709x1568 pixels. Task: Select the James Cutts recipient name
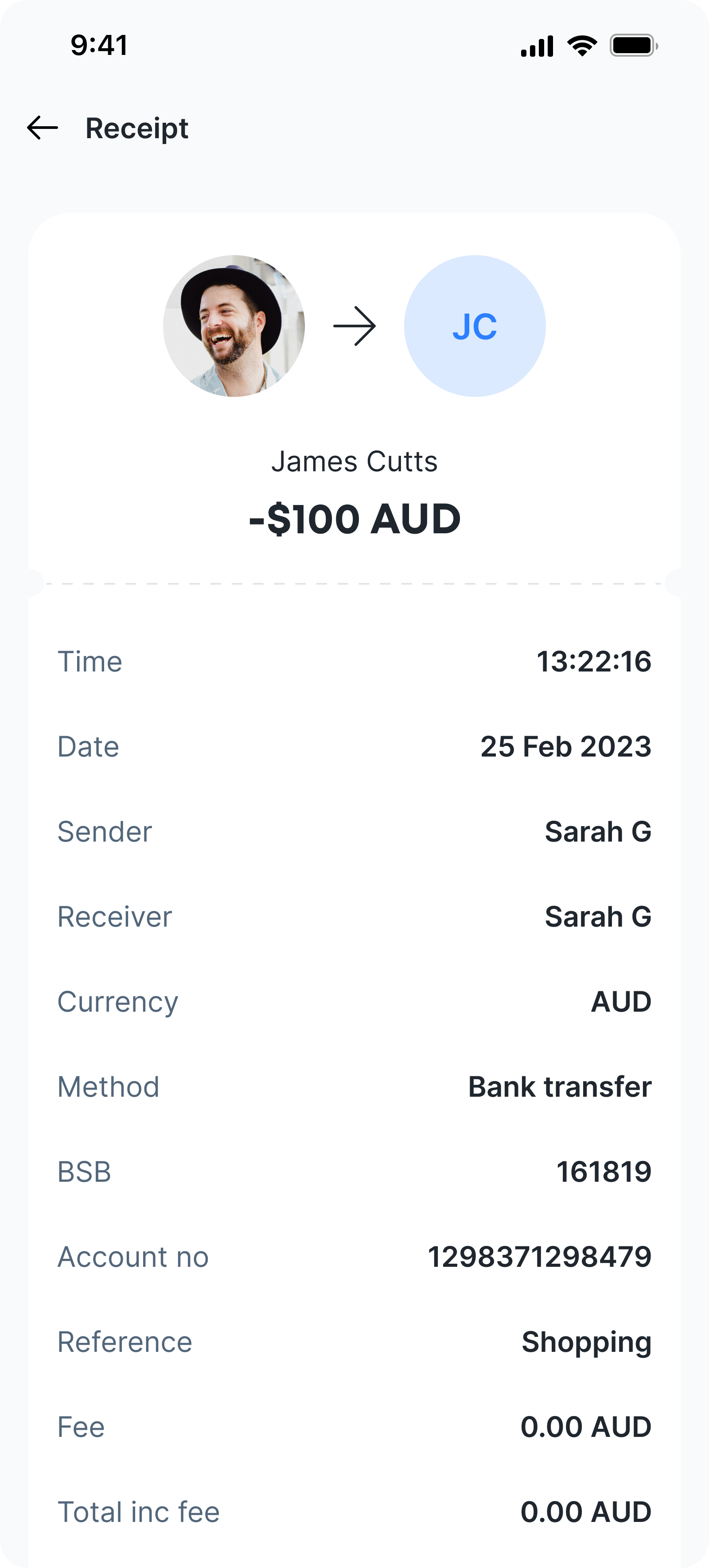click(354, 462)
